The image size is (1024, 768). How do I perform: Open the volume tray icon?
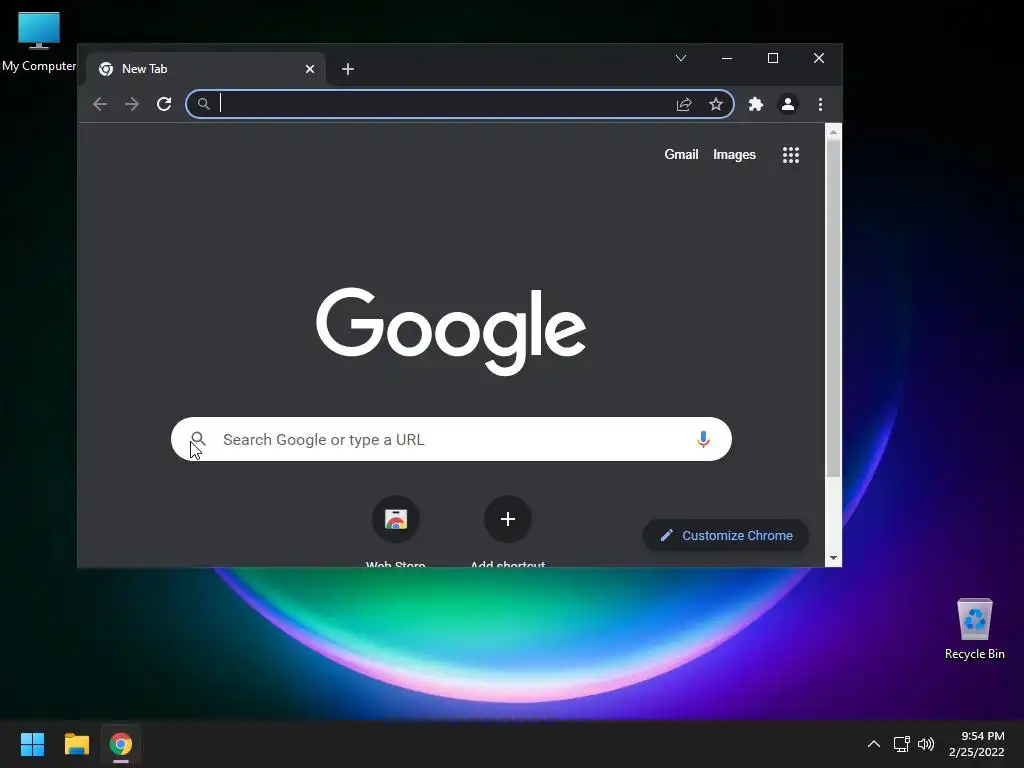926,744
